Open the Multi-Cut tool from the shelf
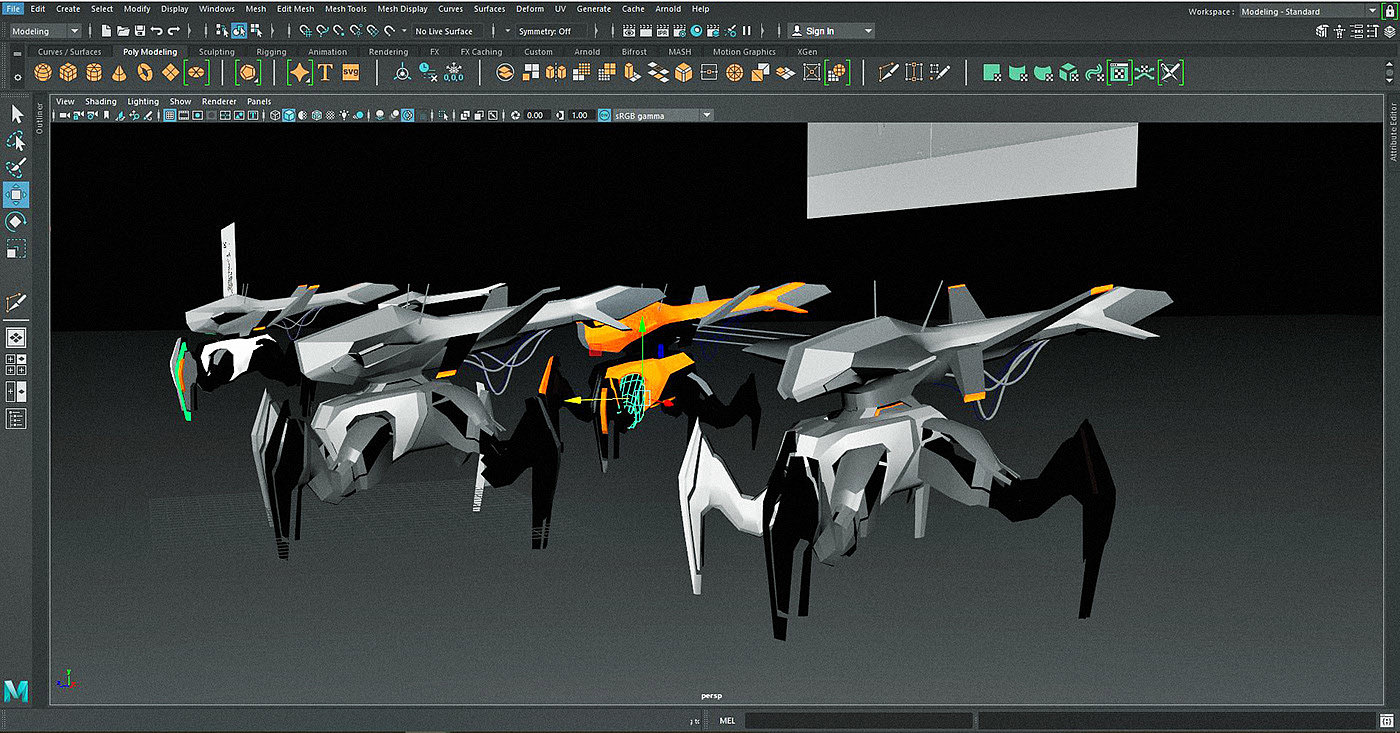 tap(889, 73)
